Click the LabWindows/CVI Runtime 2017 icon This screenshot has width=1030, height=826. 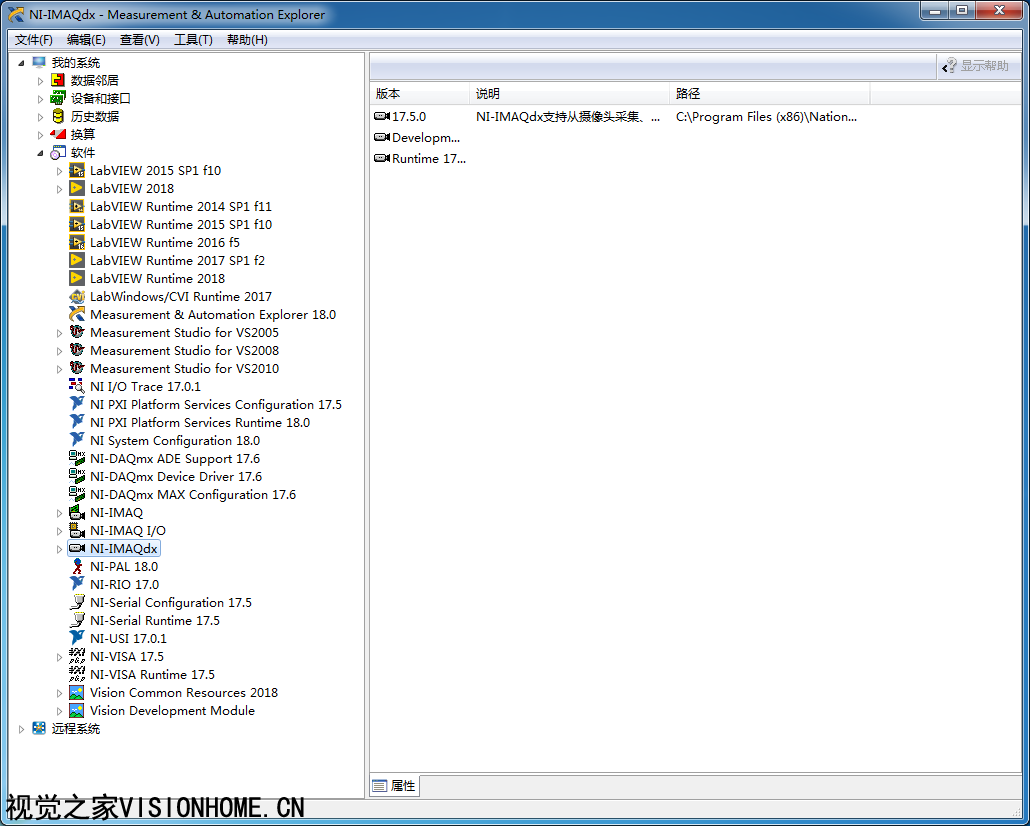[77, 297]
